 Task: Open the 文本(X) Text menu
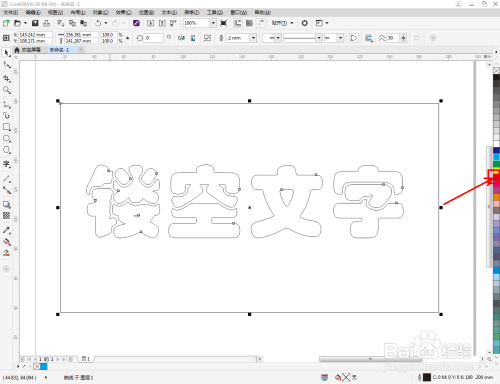tap(169, 12)
